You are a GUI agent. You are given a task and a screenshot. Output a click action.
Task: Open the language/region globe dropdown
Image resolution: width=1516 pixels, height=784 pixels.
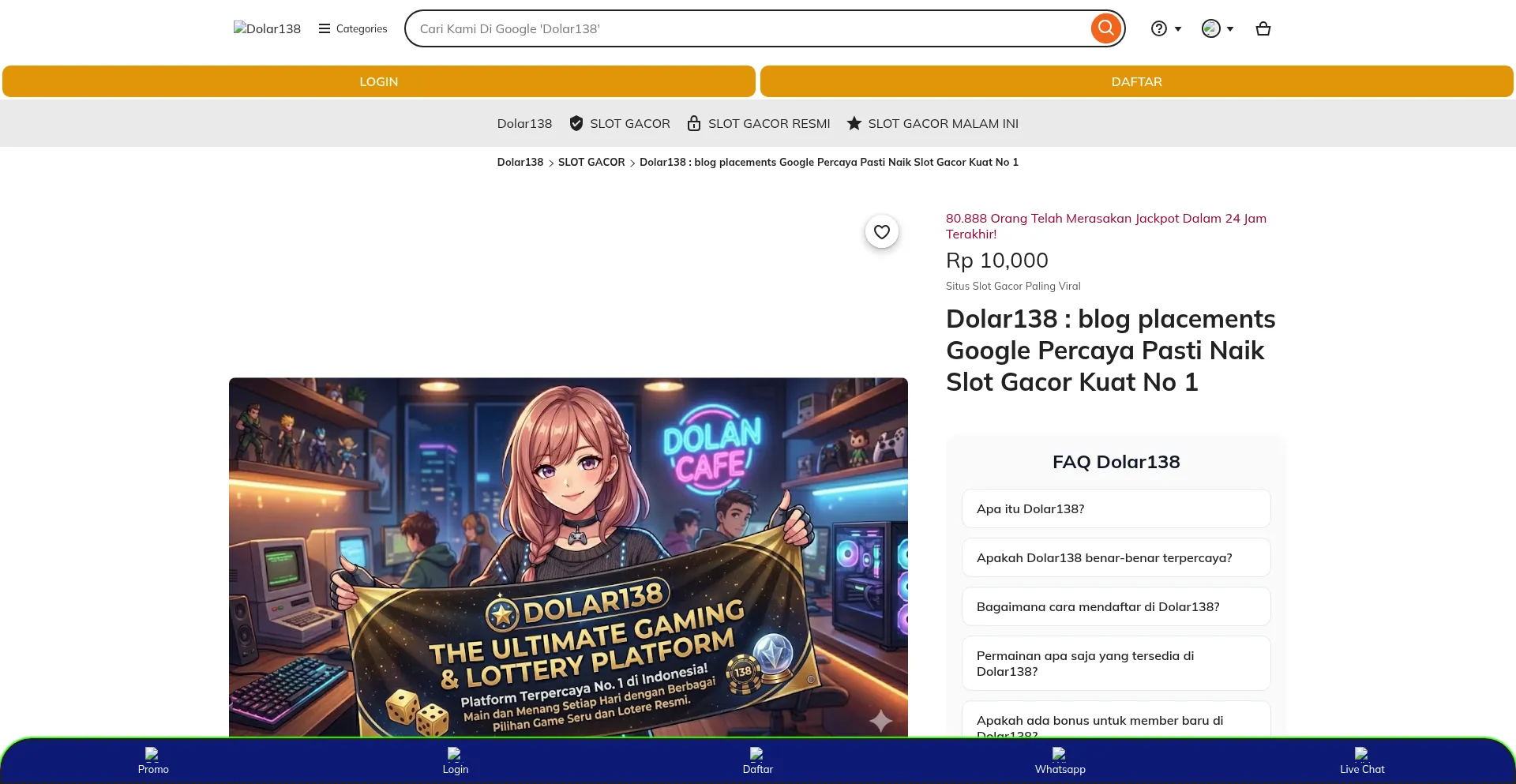coord(1218,28)
